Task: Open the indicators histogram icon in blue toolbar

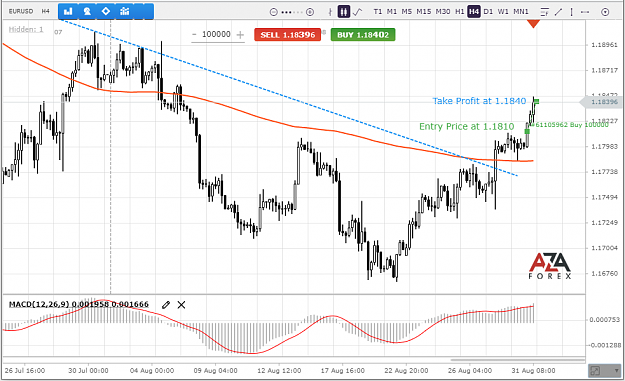Action: pos(124,12)
